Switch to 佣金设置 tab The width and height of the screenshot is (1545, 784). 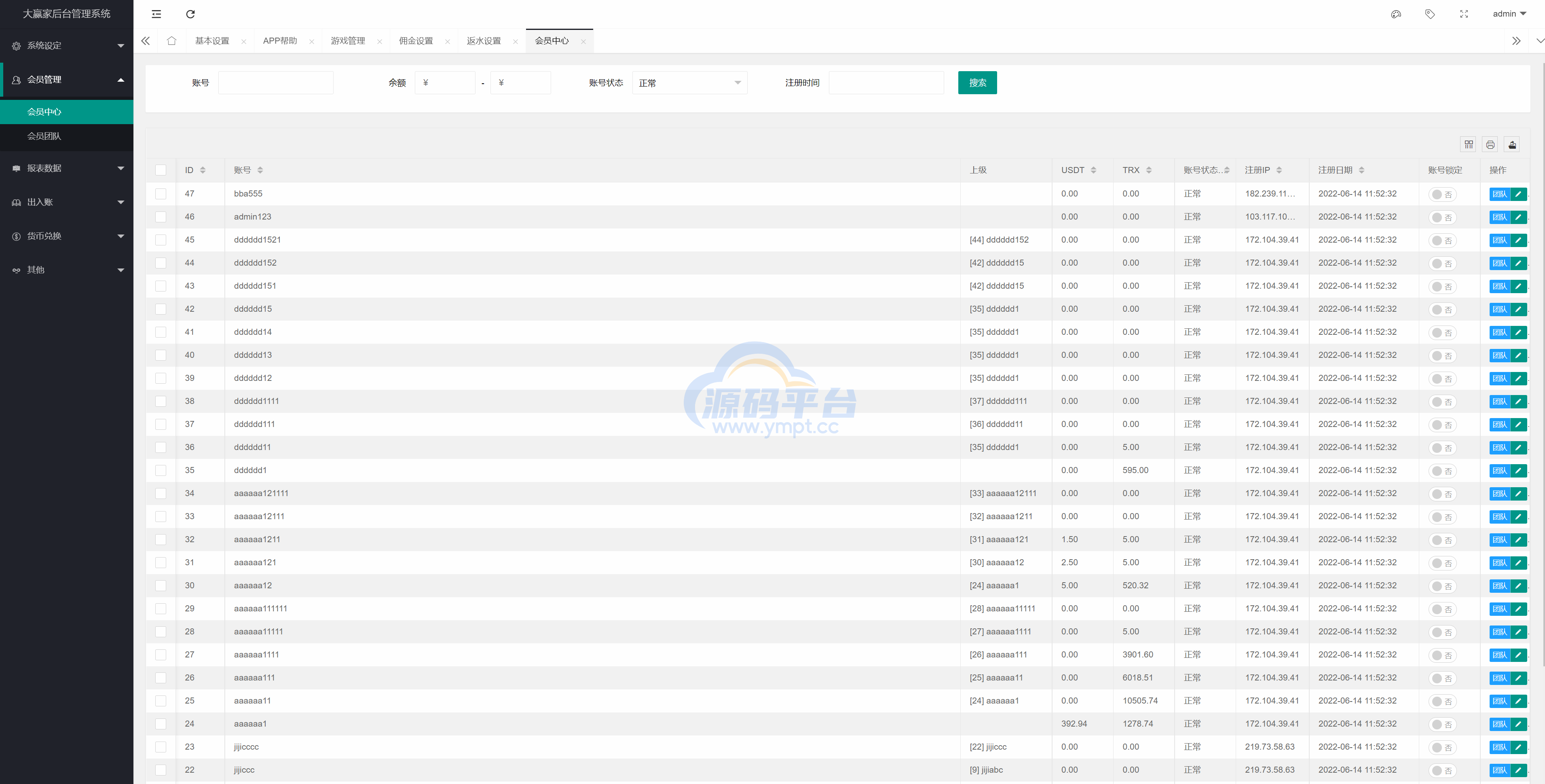coord(416,41)
